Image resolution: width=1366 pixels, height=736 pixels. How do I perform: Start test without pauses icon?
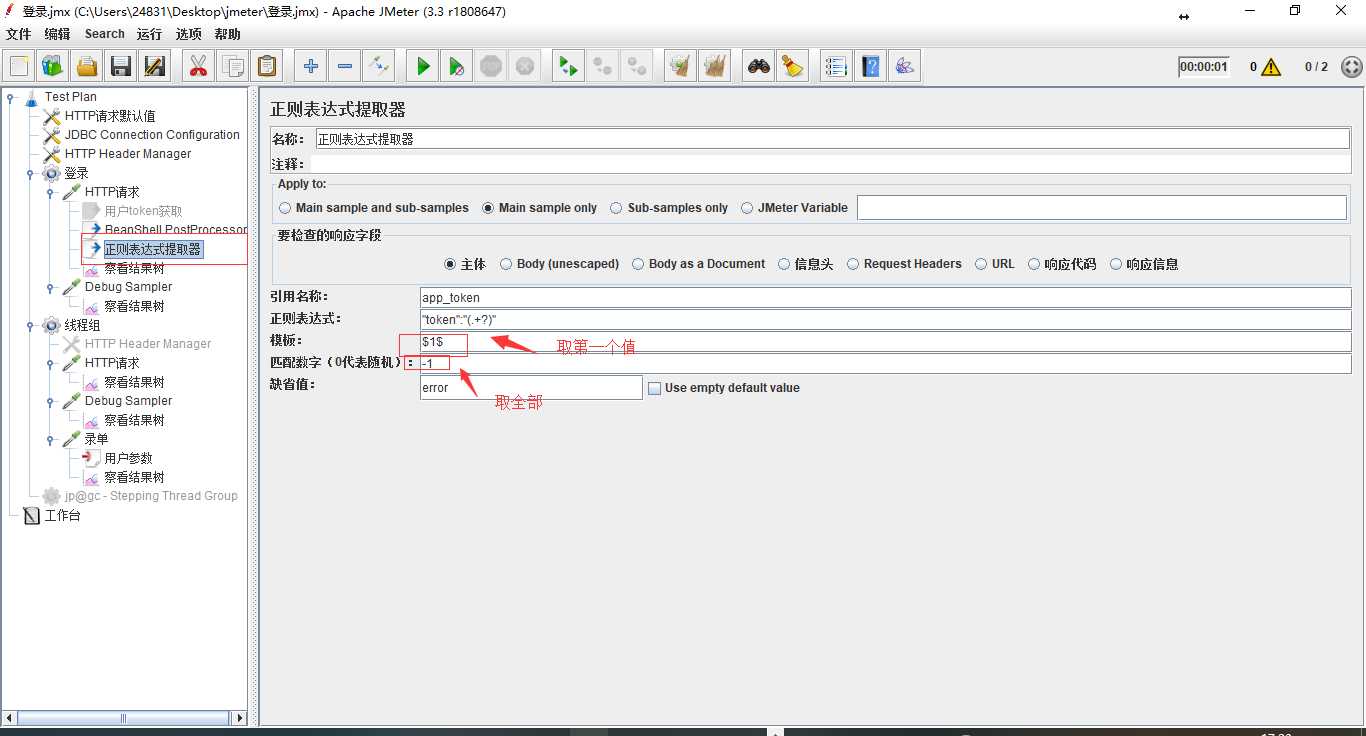point(457,66)
